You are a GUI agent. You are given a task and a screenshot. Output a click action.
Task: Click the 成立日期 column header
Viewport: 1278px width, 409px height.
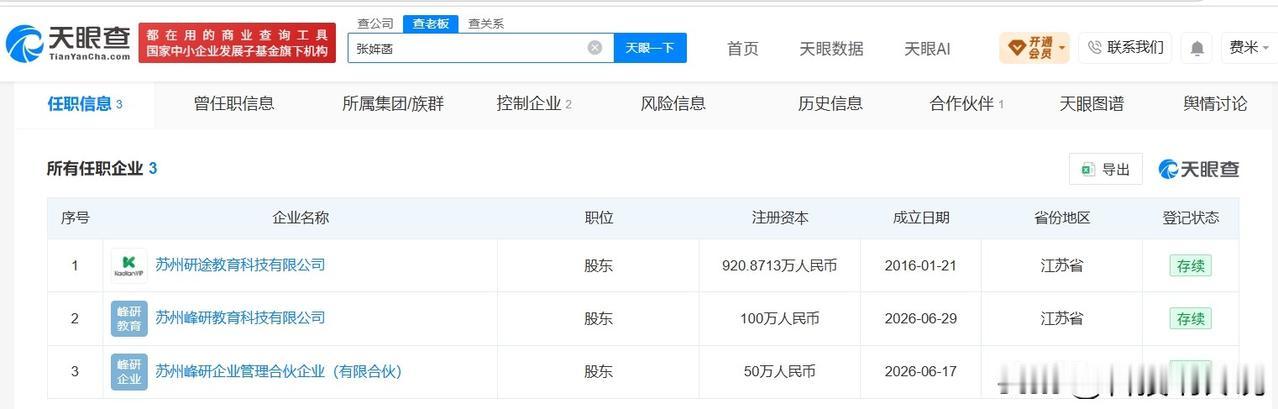pyautogui.click(x=921, y=217)
